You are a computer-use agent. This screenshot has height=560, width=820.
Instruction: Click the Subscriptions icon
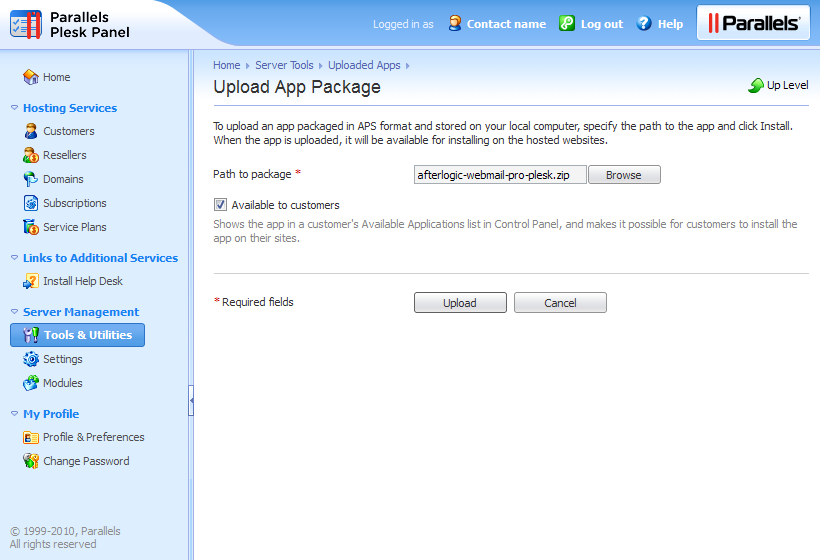31,203
